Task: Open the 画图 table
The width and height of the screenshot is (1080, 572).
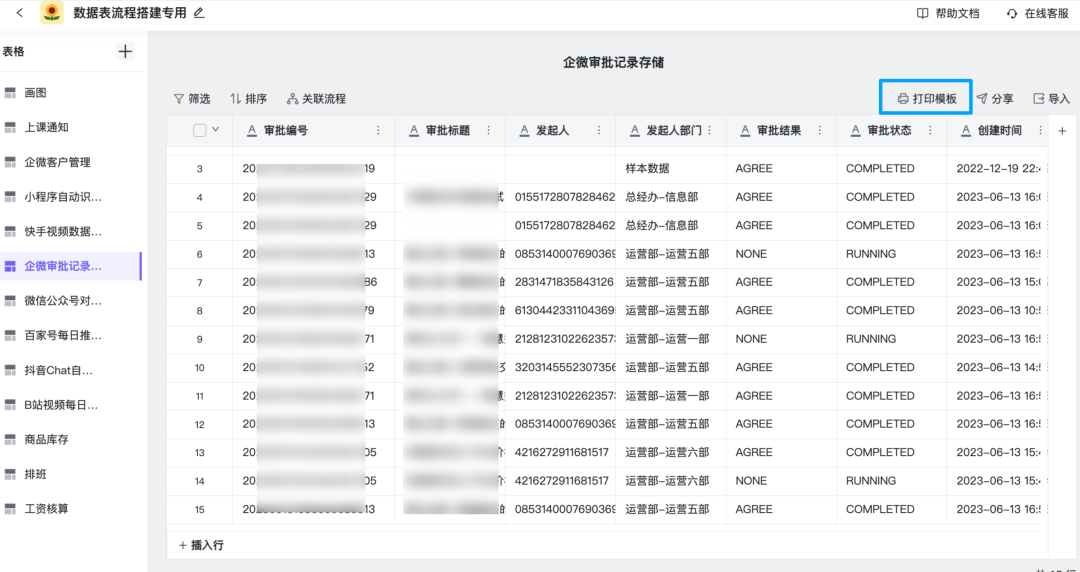Action: (x=71, y=92)
